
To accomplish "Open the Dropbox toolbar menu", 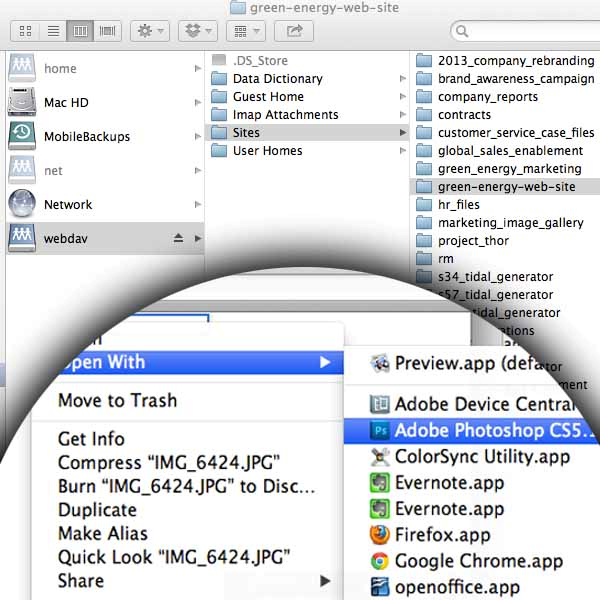I will (198, 31).
